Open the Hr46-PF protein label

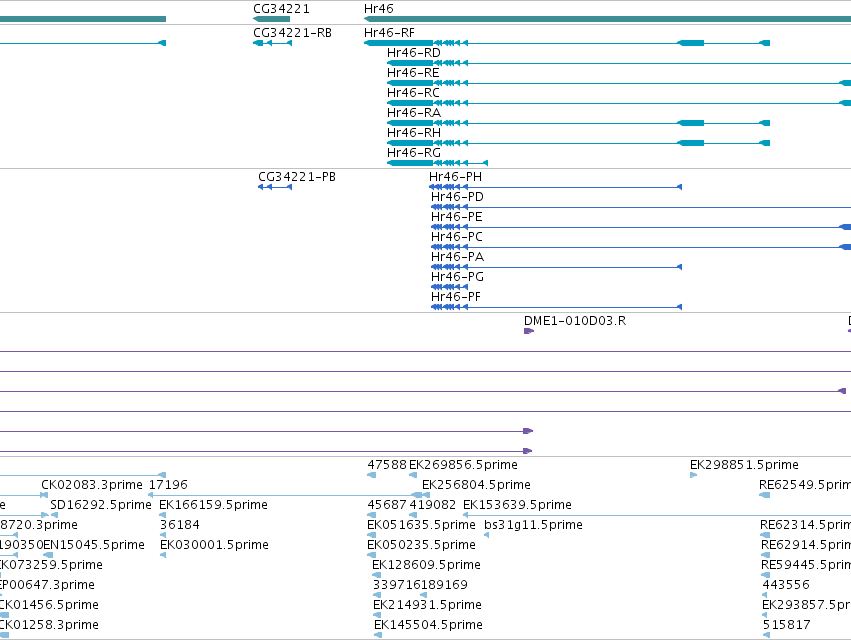pyautogui.click(x=456, y=297)
